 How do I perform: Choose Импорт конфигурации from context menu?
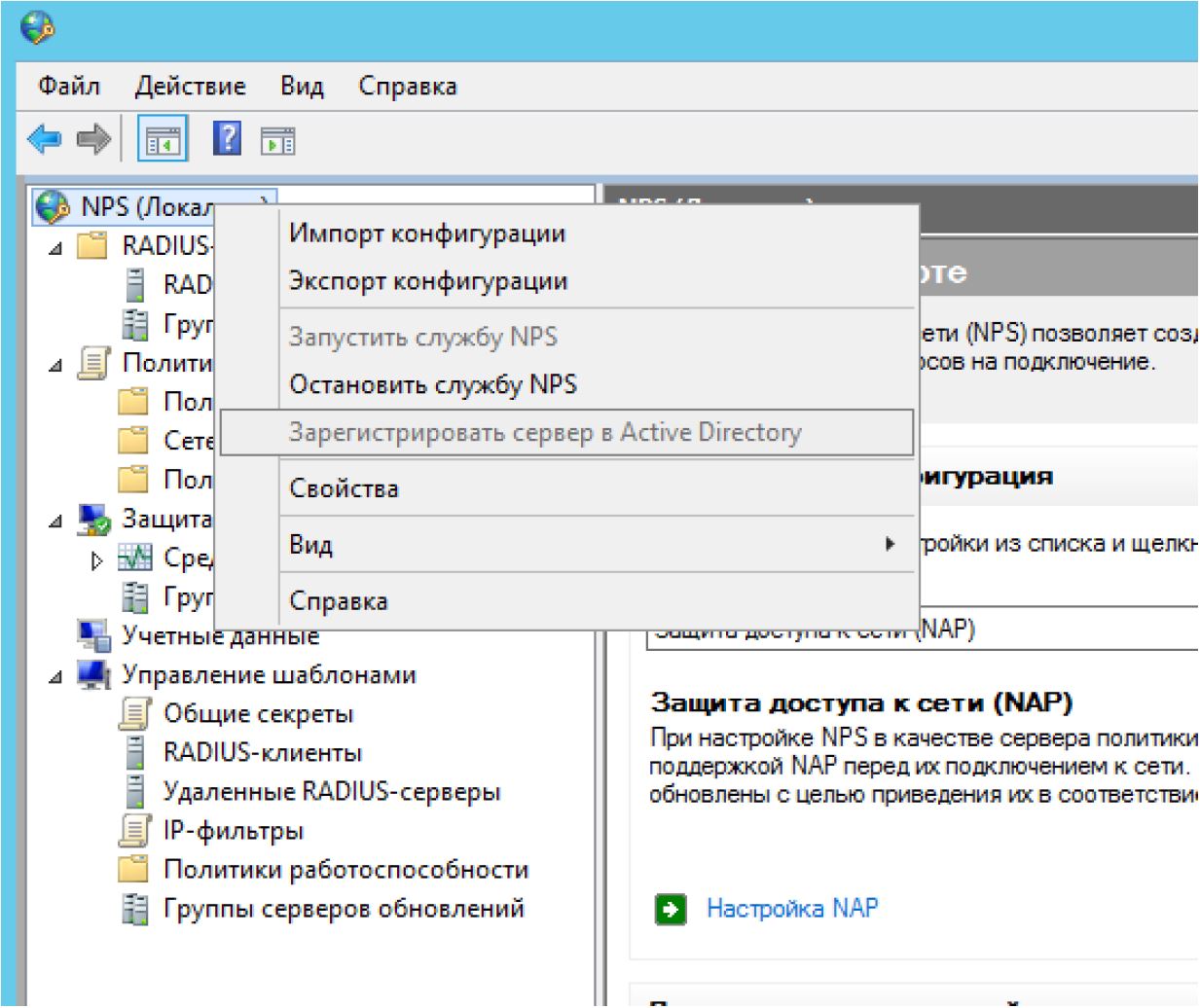click(426, 234)
